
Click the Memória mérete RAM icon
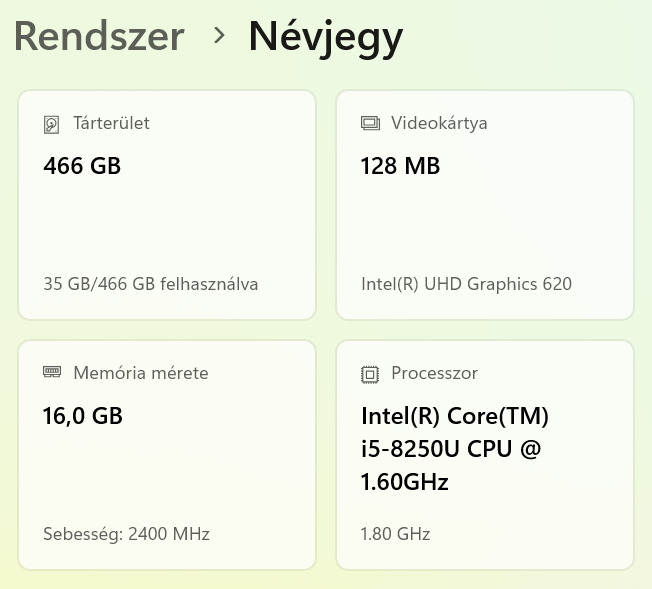click(x=52, y=373)
